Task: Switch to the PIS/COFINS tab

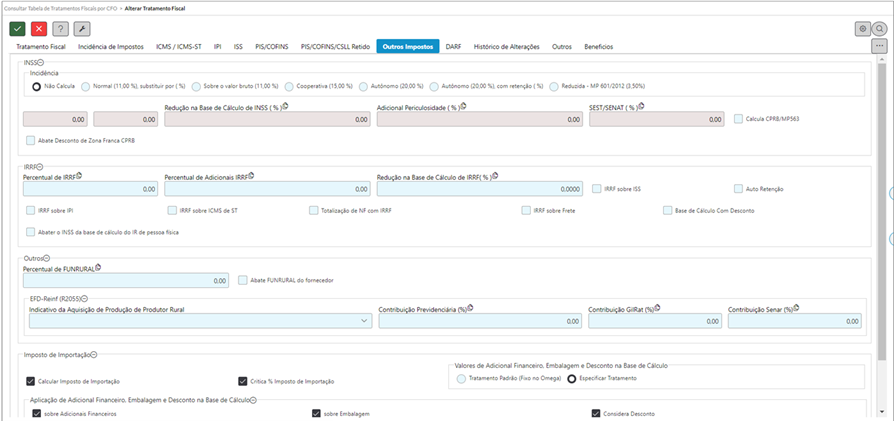Action: click(x=271, y=46)
